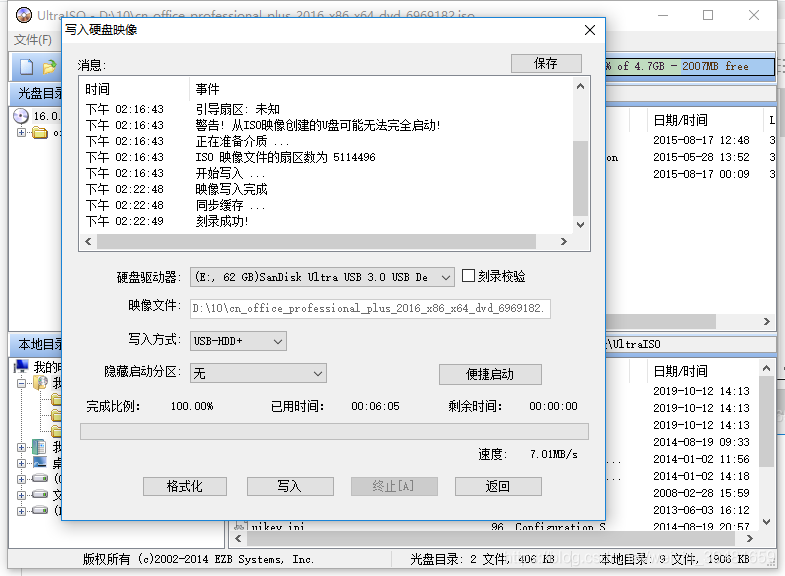Expand the drive node labeled 文
Image resolution: width=785 pixels, height=576 pixels.
pyautogui.click(x=21, y=495)
